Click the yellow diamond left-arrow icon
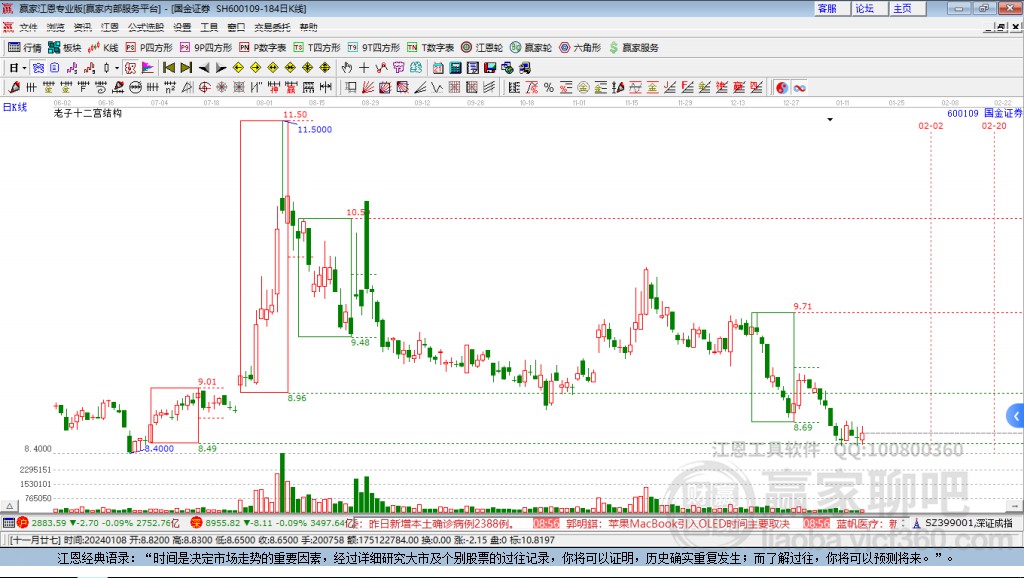The image size is (1024, 578). pyautogui.click(x=238, y=68)
